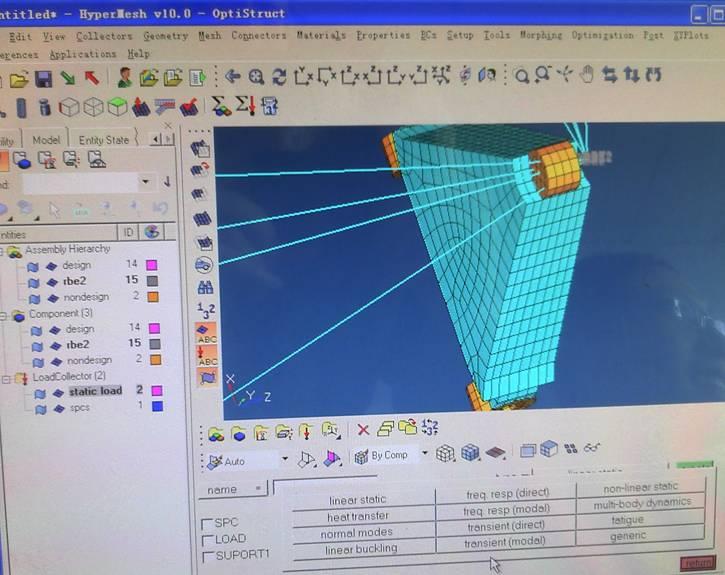Open the Materials menu
Image resolution: width=725 pixels, height=575 pixels.
point(321,35)
